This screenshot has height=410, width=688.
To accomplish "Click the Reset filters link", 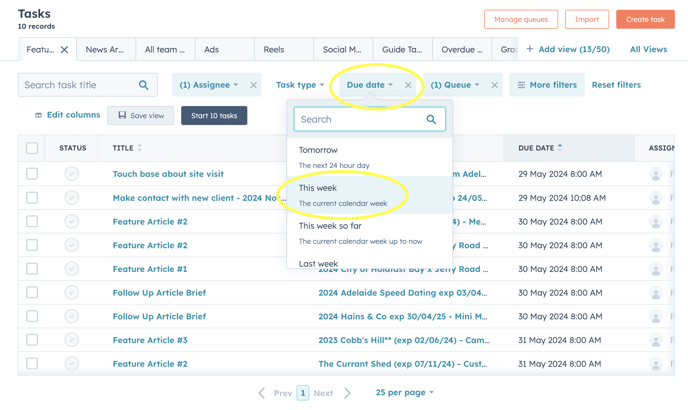I will [x=616, y=85].
